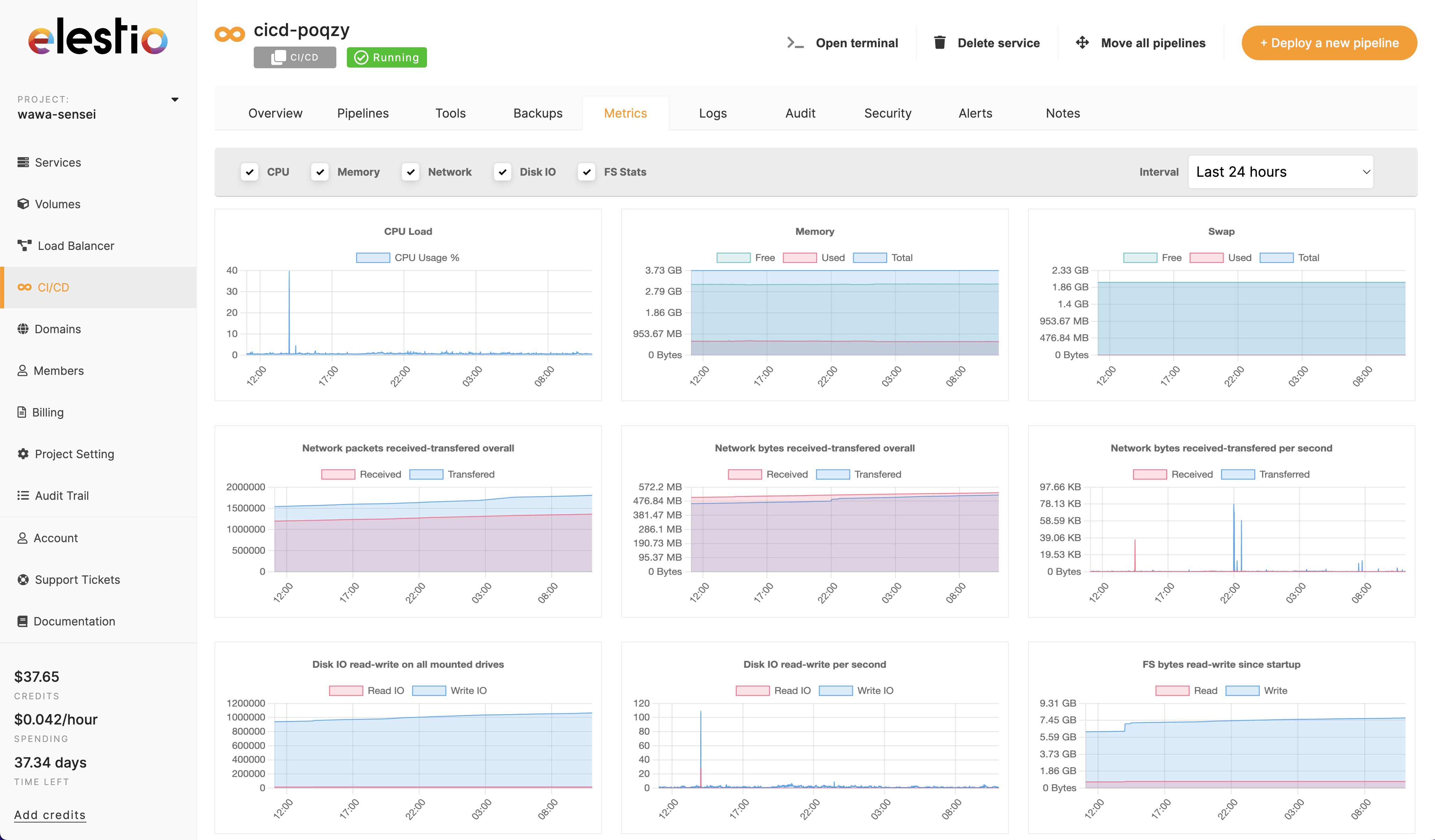Open the Add credits link

pos(50,814)
